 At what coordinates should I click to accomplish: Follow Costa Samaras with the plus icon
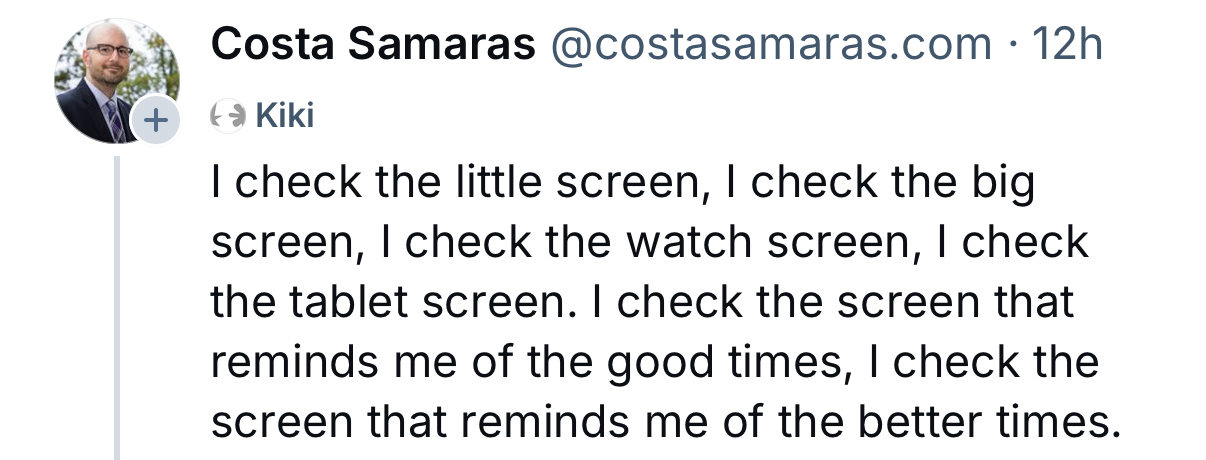point(155,121)
